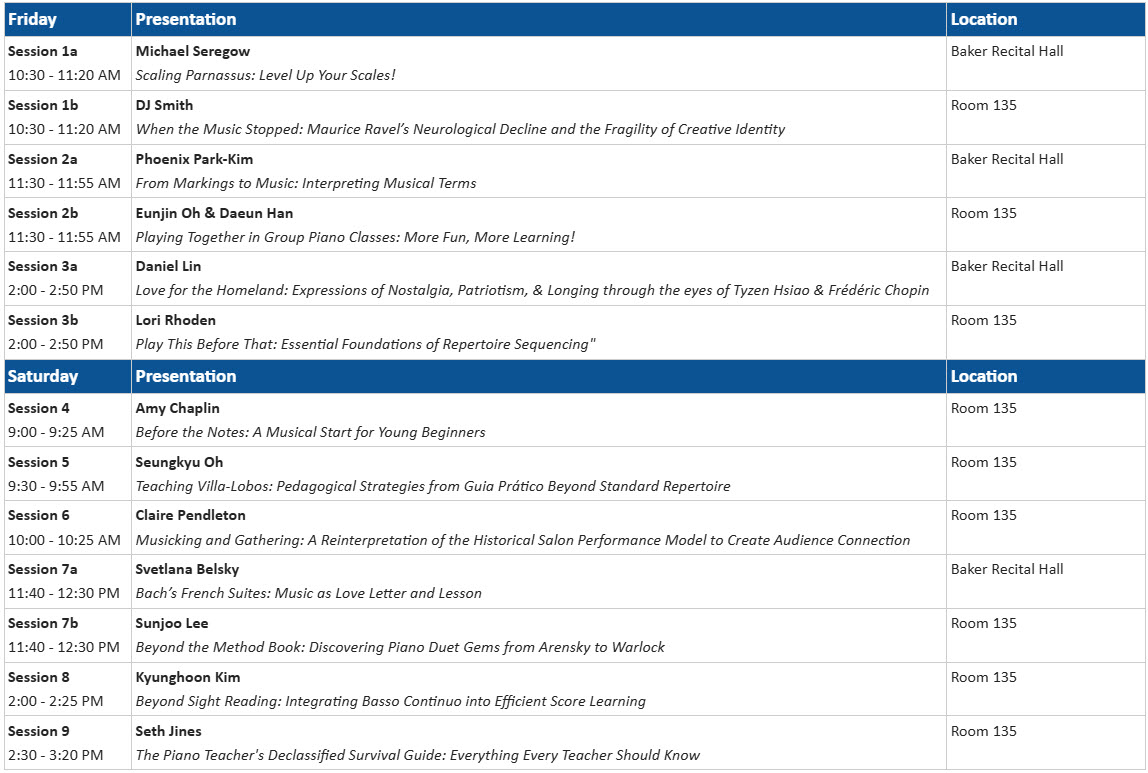Click Eunjin Oh & Daeun Han
This screenshot has height=773, width=1148.
pyautogui.click(x=214, y=214)
